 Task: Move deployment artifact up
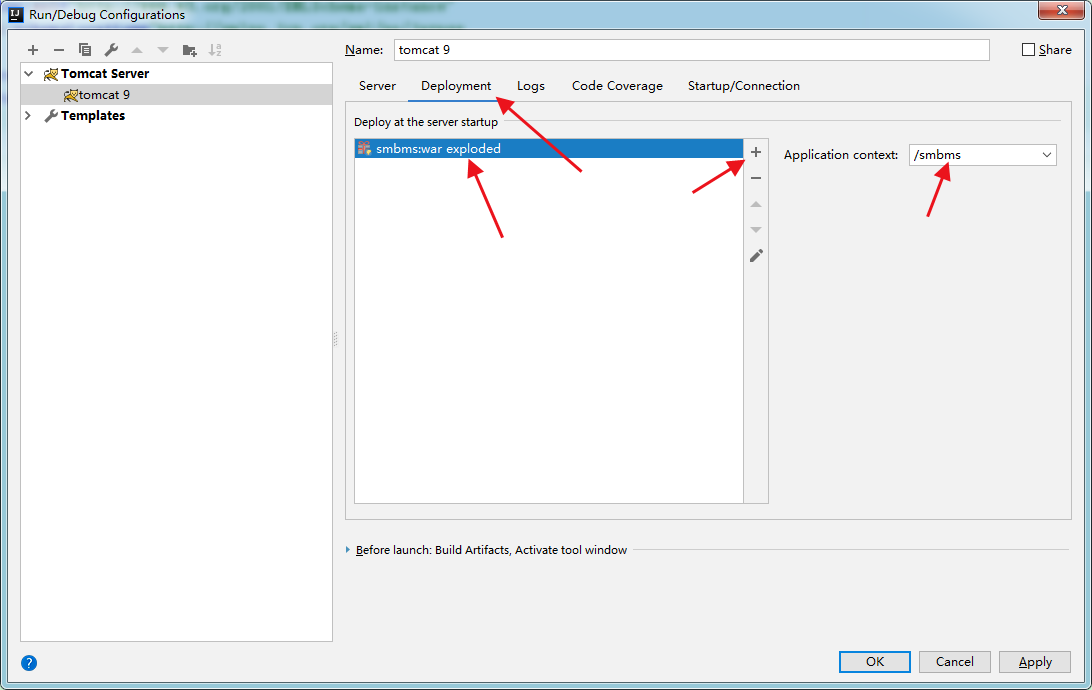point(756,204)
